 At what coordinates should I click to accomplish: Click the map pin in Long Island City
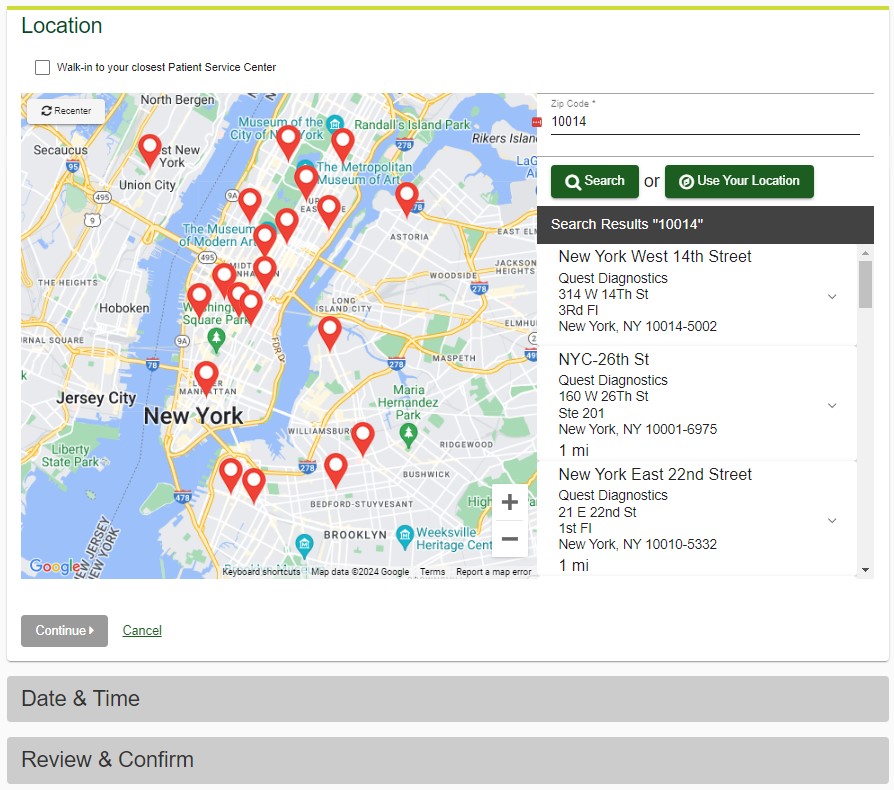pos(329,333)
